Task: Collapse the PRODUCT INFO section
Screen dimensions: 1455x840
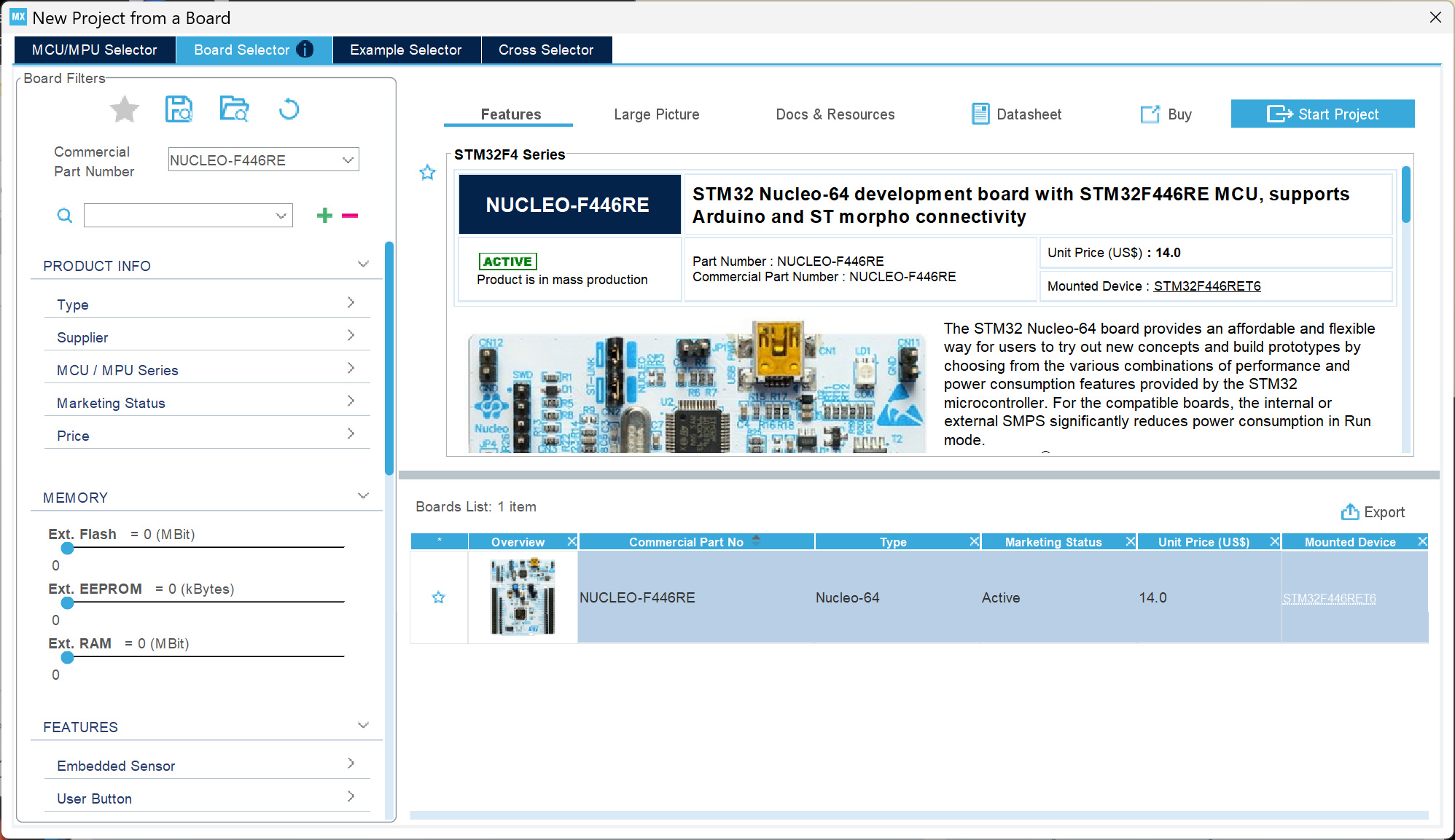Action: click(363, 264)
